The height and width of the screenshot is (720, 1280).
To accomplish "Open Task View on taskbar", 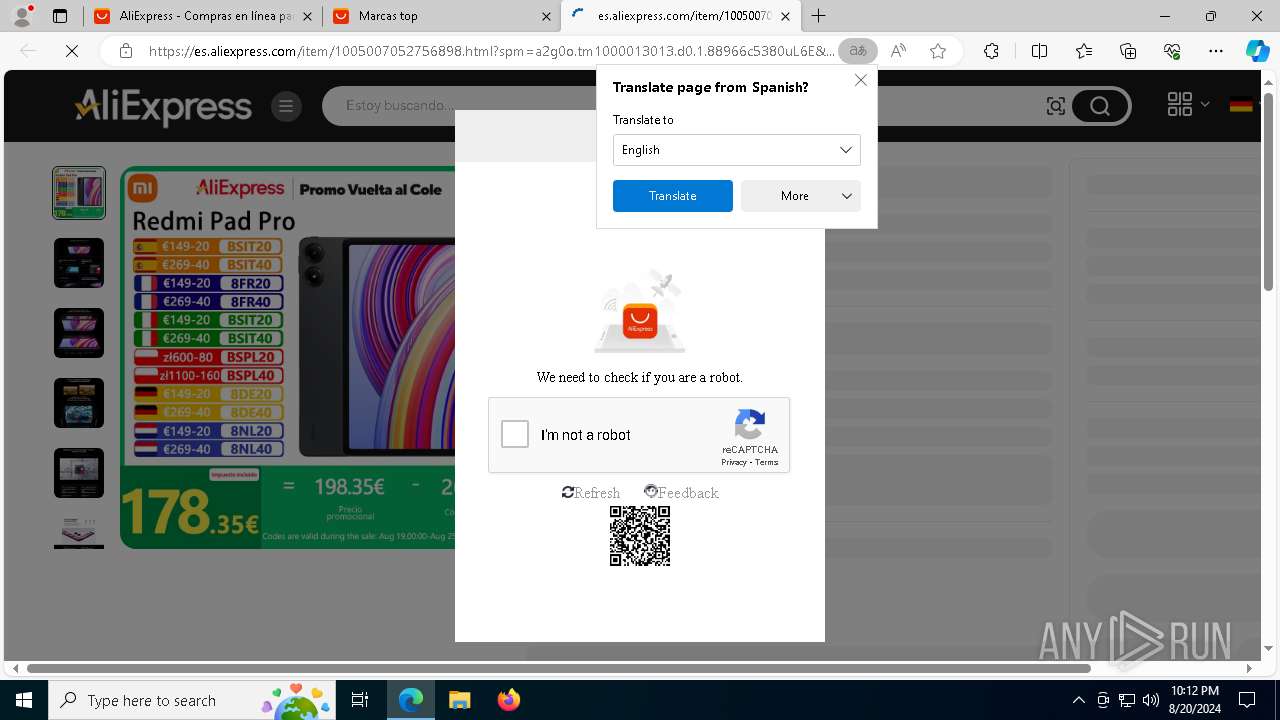I will tap(360, 700).
